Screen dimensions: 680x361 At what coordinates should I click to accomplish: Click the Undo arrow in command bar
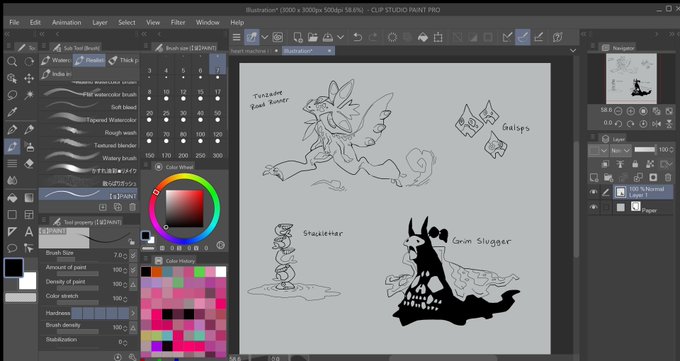coord(357,38)
